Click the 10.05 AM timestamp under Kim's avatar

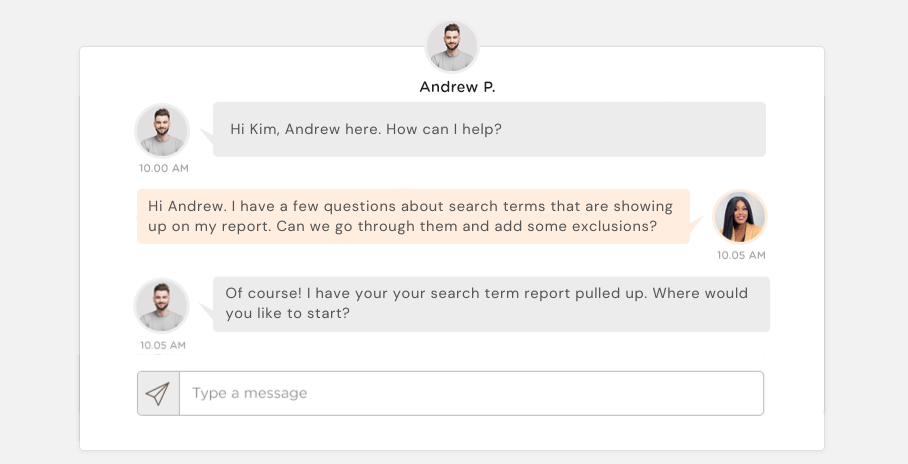pos(741,255)
